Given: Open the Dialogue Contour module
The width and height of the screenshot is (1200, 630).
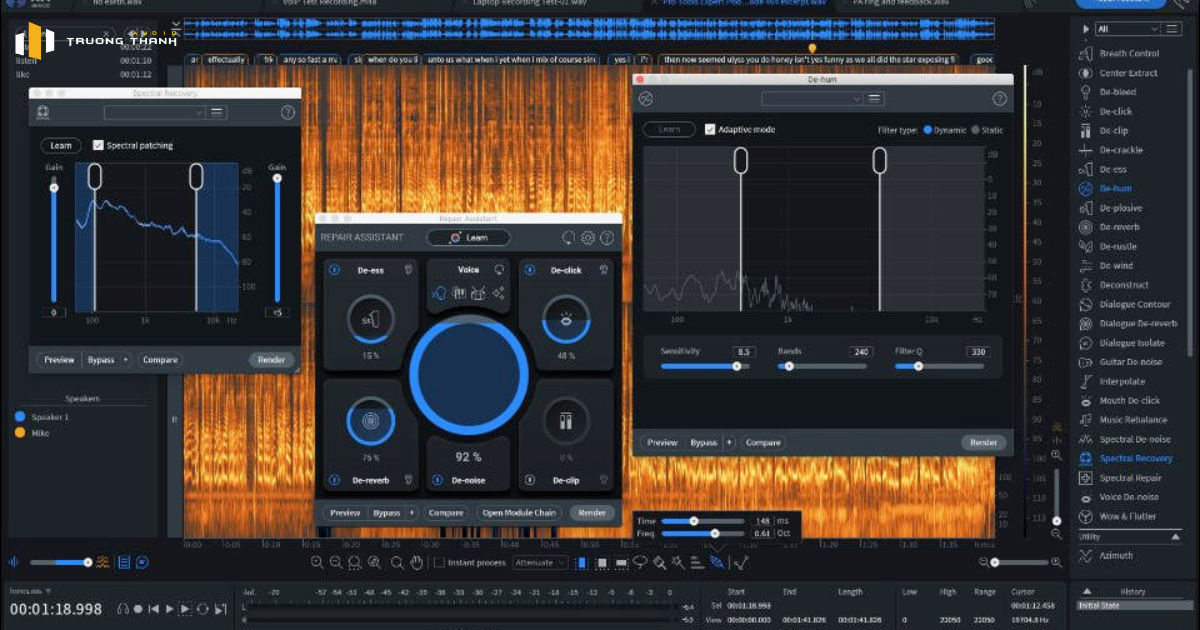Looking at the screenshot, I should tap(1134, 304).
